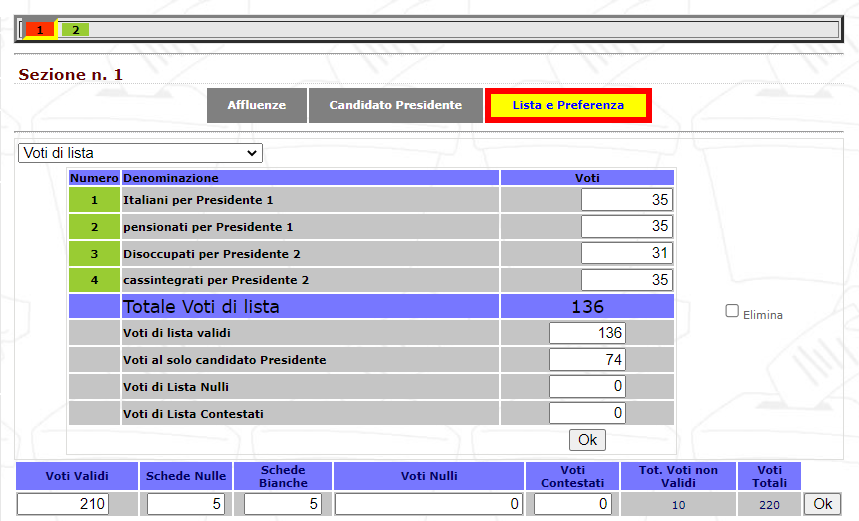Click green number 4 list cell
The image size is (859, 521).
click(x=94, y=281)
